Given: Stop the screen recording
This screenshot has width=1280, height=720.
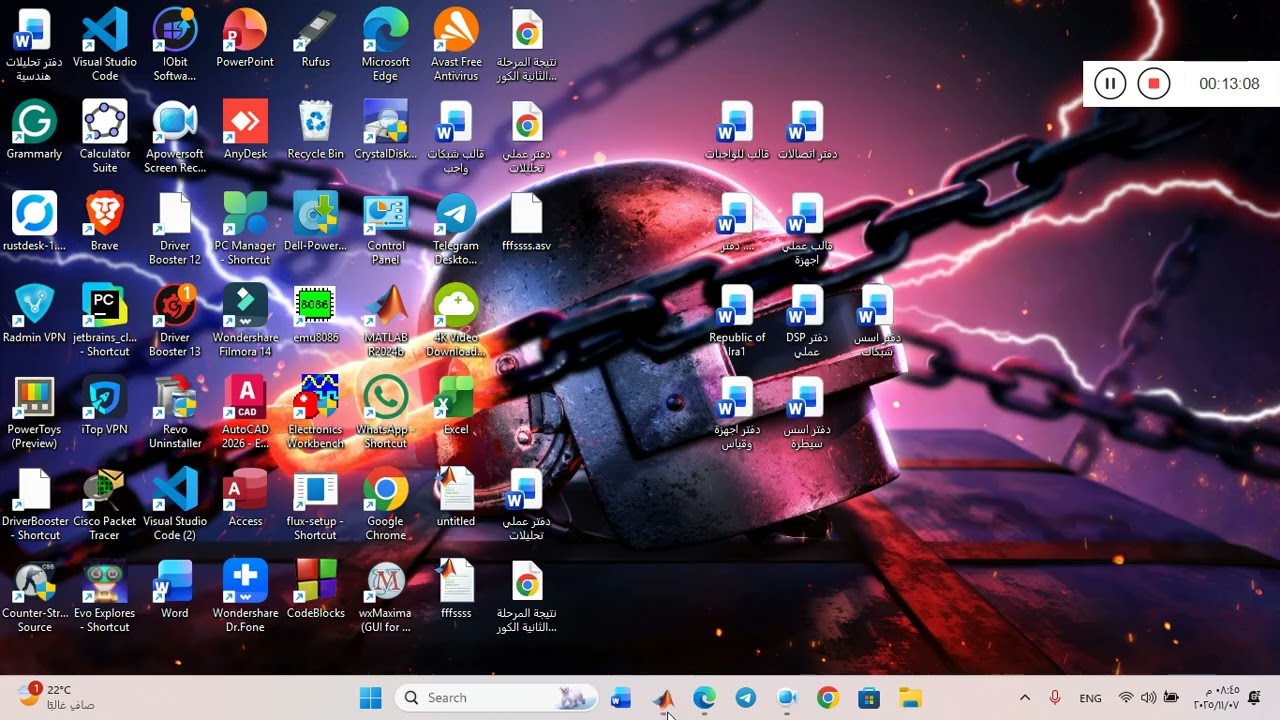Looking at the screenshot, I should click(1153, 84).
